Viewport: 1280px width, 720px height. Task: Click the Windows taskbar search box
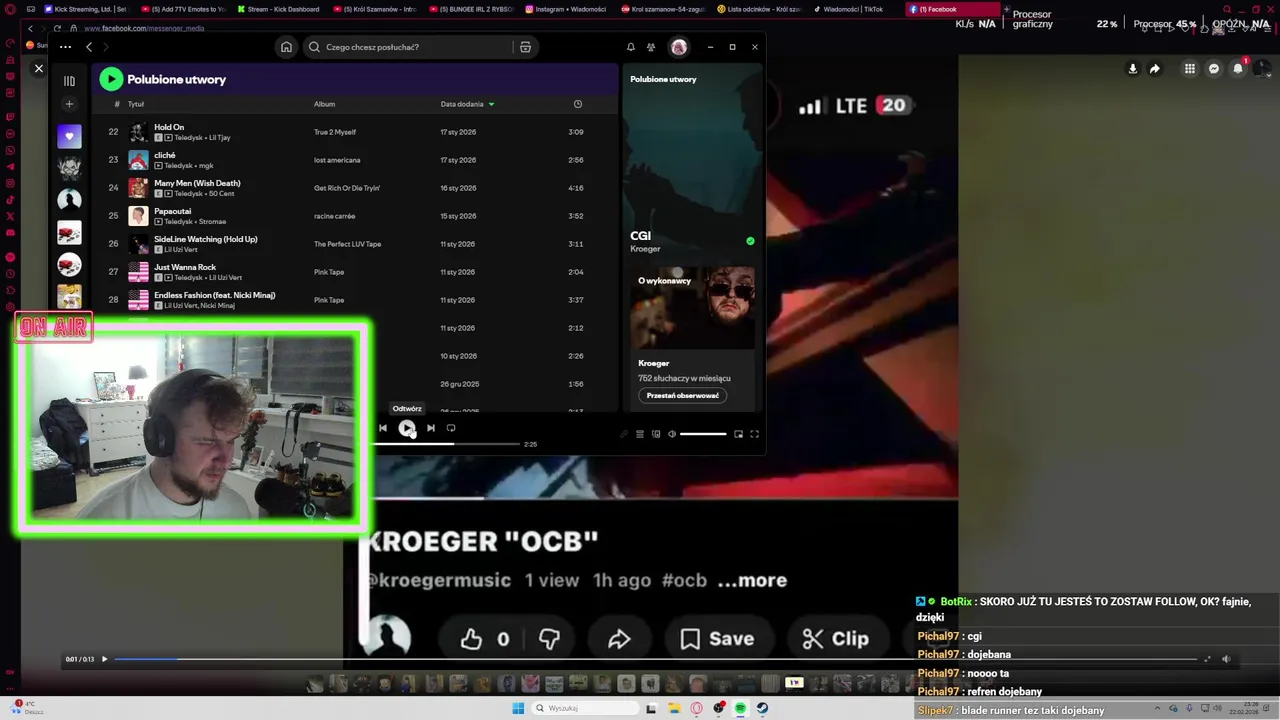[x=586, y=708]
